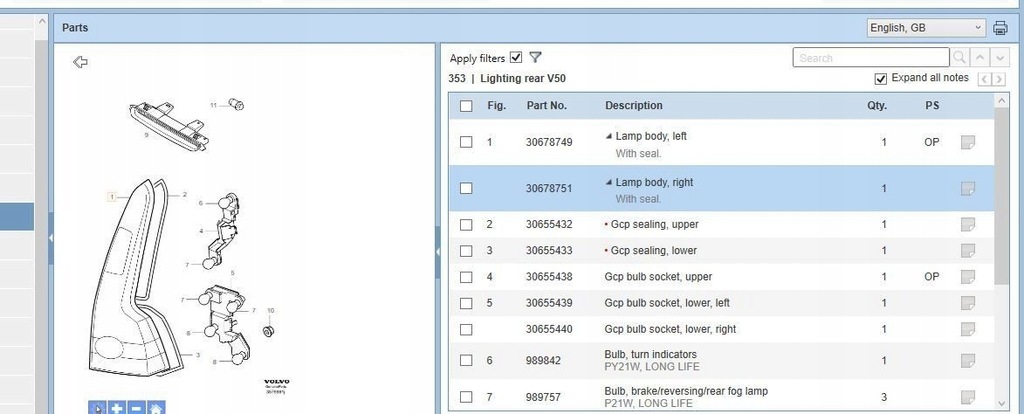Open note for part 30678749
Image resolution: width=1024 pixels, height=414 pixels.
click(x=968, y=142)
